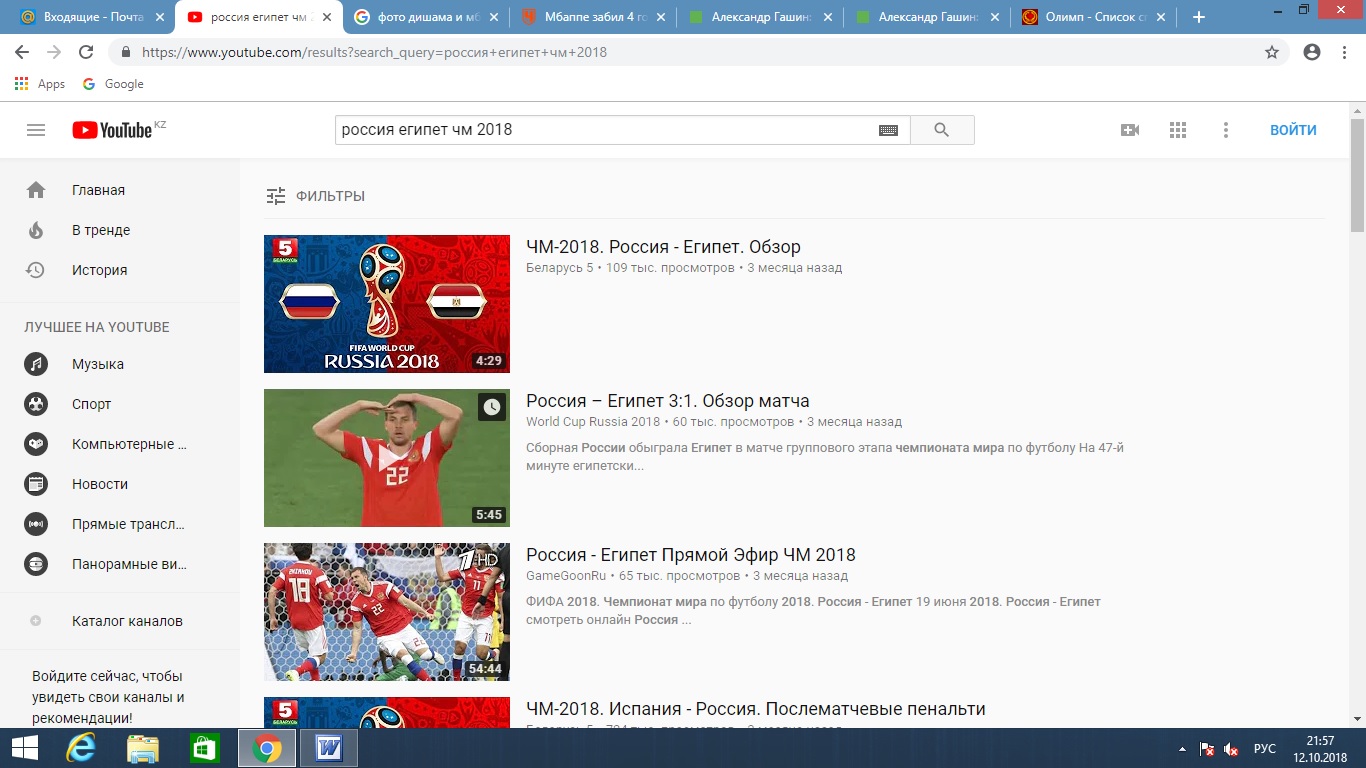Open the World Cup Russia 2018 channel link

[593, 422]
